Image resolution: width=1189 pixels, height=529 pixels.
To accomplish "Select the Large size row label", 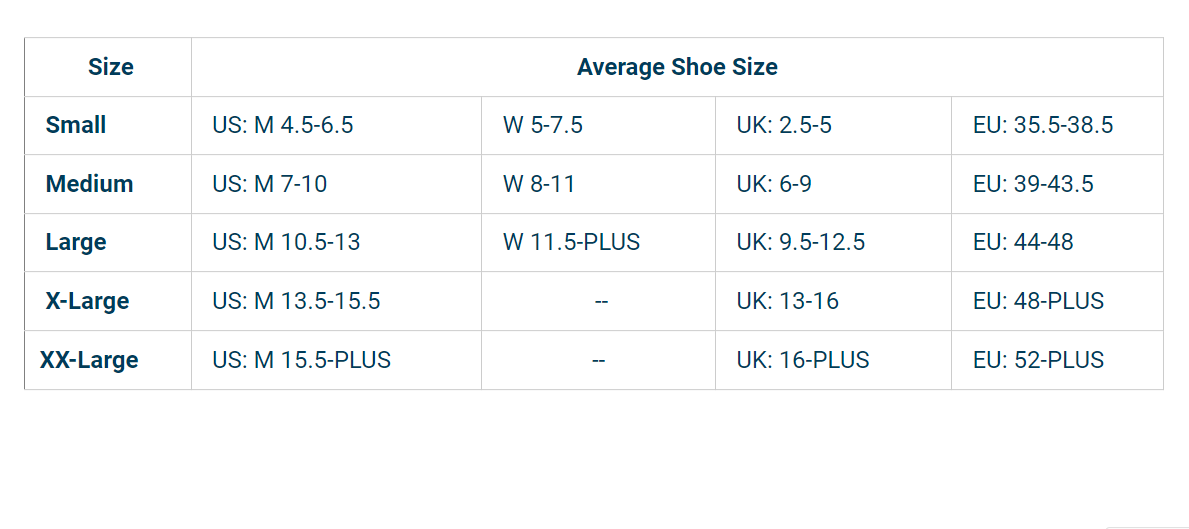I will (76, 243).
